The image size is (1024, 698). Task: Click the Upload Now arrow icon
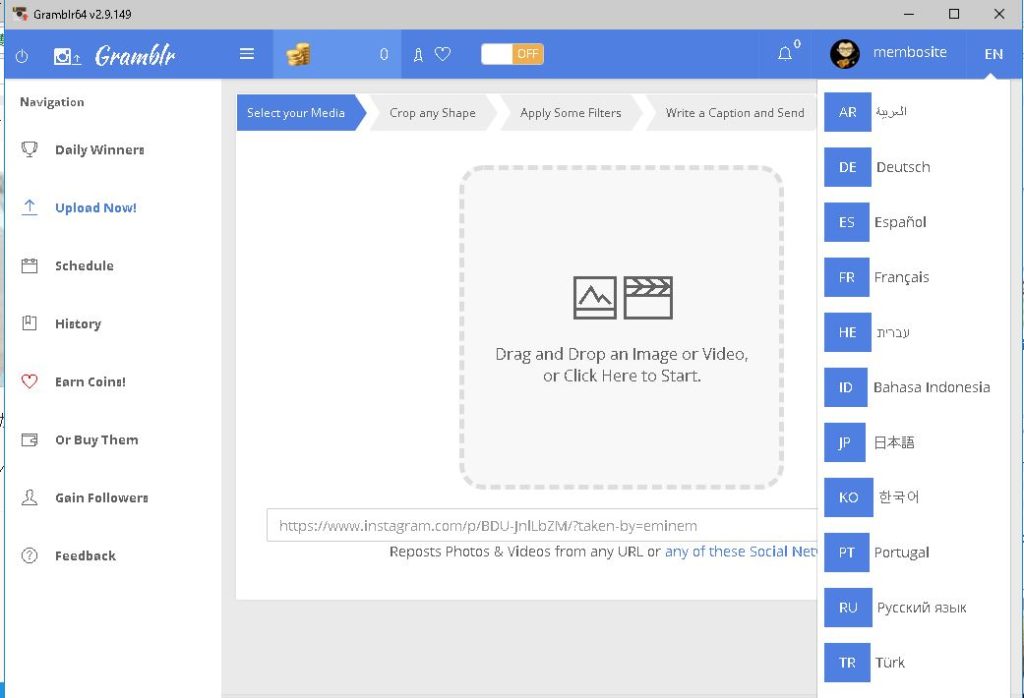click(29, 208)
